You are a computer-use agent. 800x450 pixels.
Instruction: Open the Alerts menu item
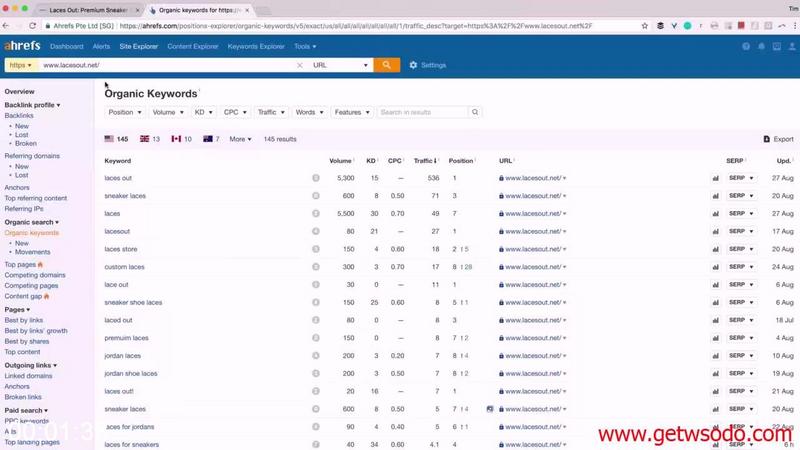point(101,46)
